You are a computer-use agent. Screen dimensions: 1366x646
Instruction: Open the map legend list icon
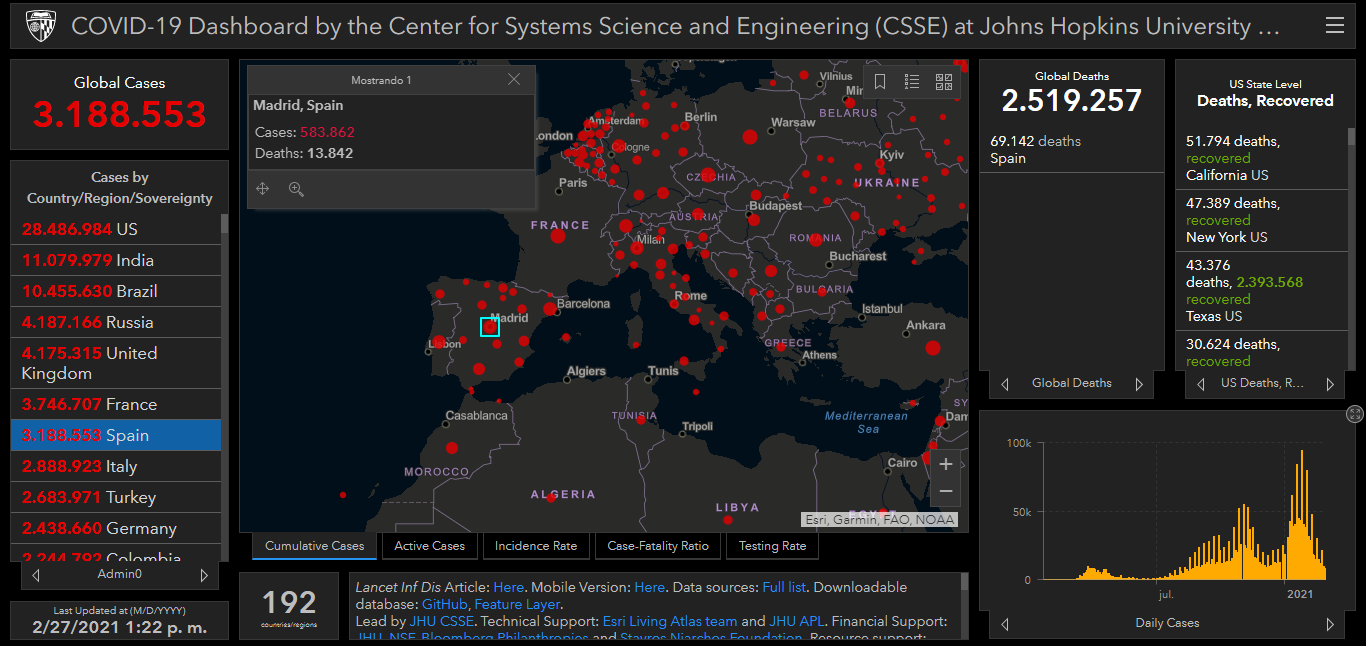pos(912,82)
